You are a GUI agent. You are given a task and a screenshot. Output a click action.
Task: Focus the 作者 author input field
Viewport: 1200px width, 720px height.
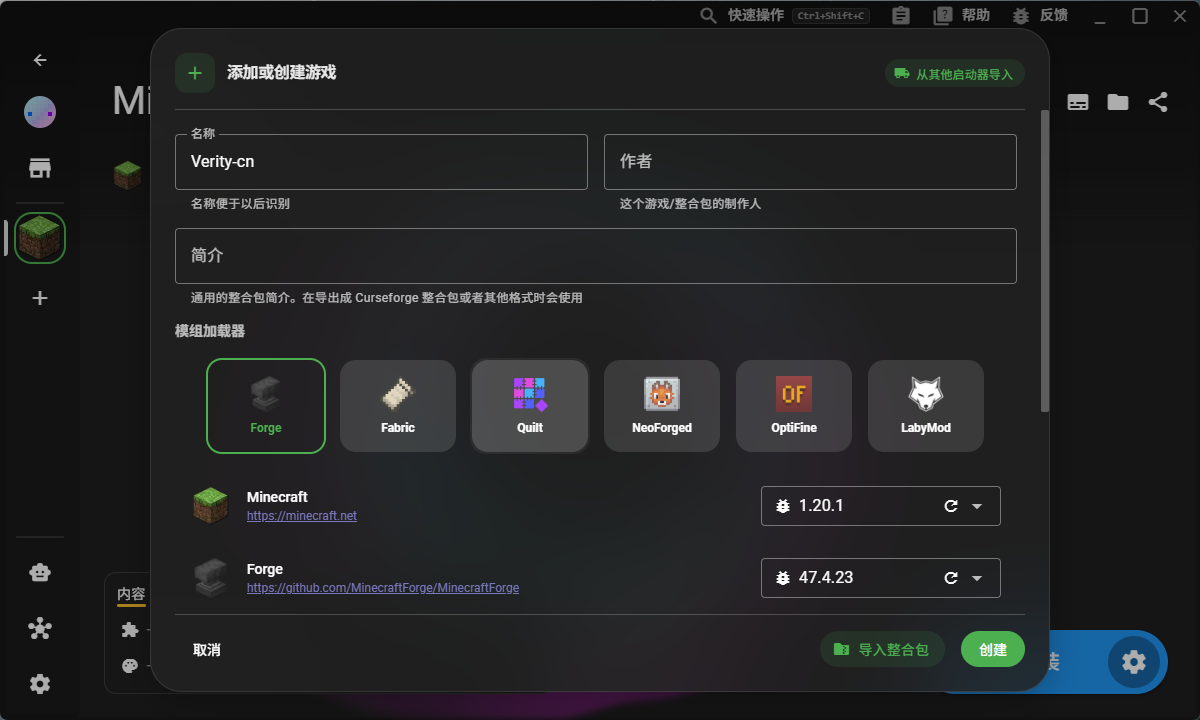[810, 162]
